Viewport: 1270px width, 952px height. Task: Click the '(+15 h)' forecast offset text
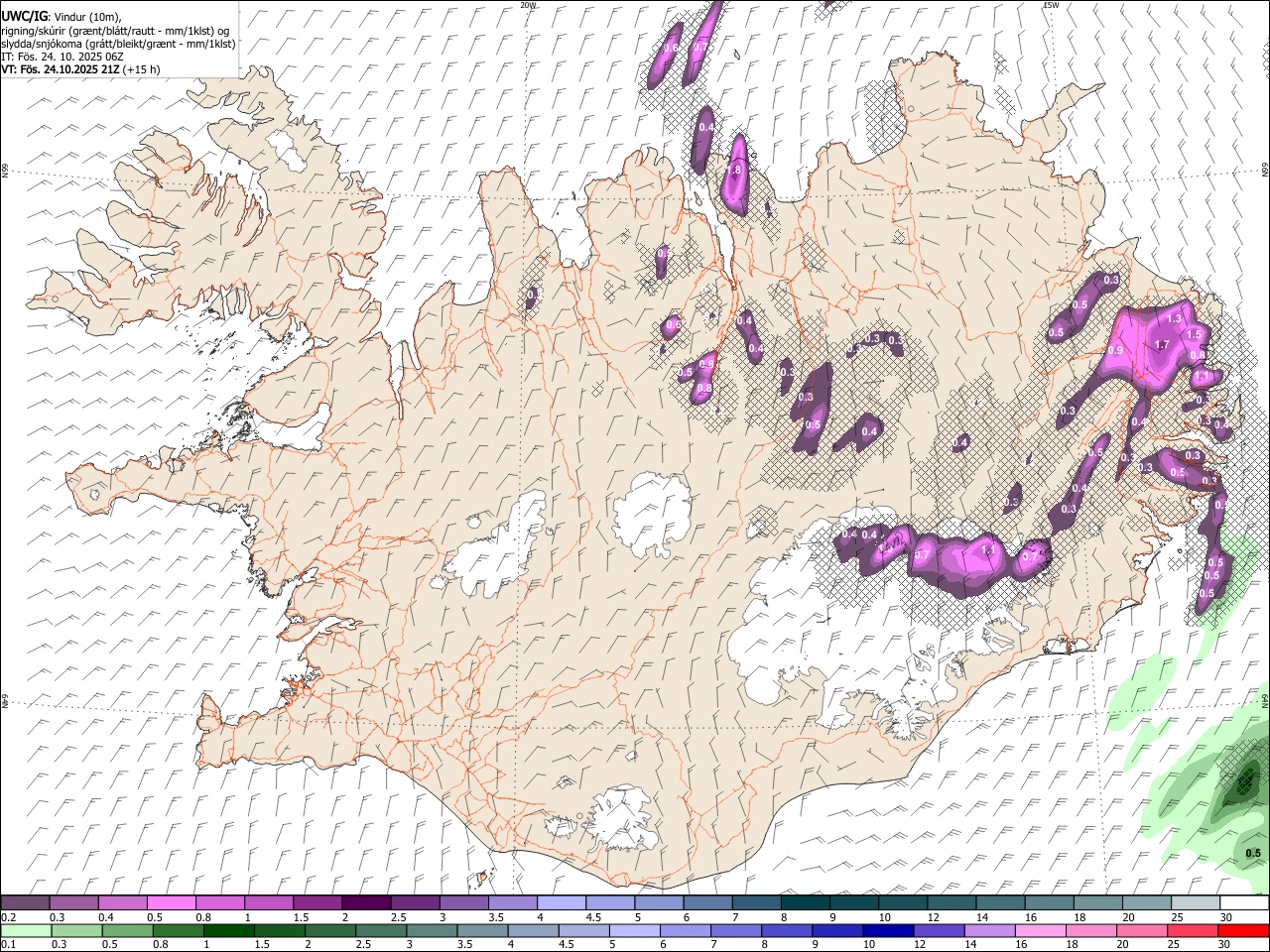coord(141,69)
